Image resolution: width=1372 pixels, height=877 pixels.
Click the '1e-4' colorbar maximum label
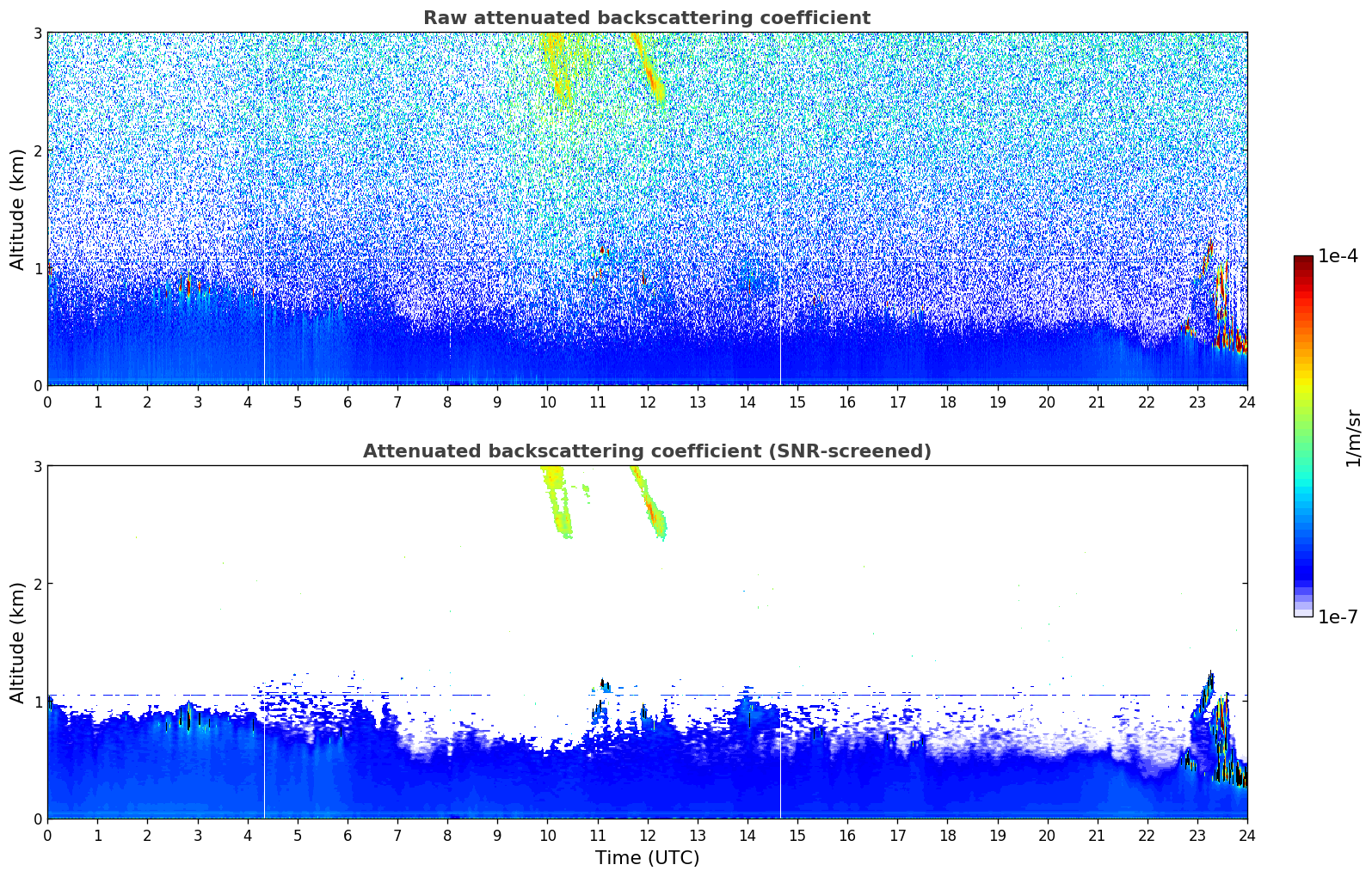[x=1338, y=256]
